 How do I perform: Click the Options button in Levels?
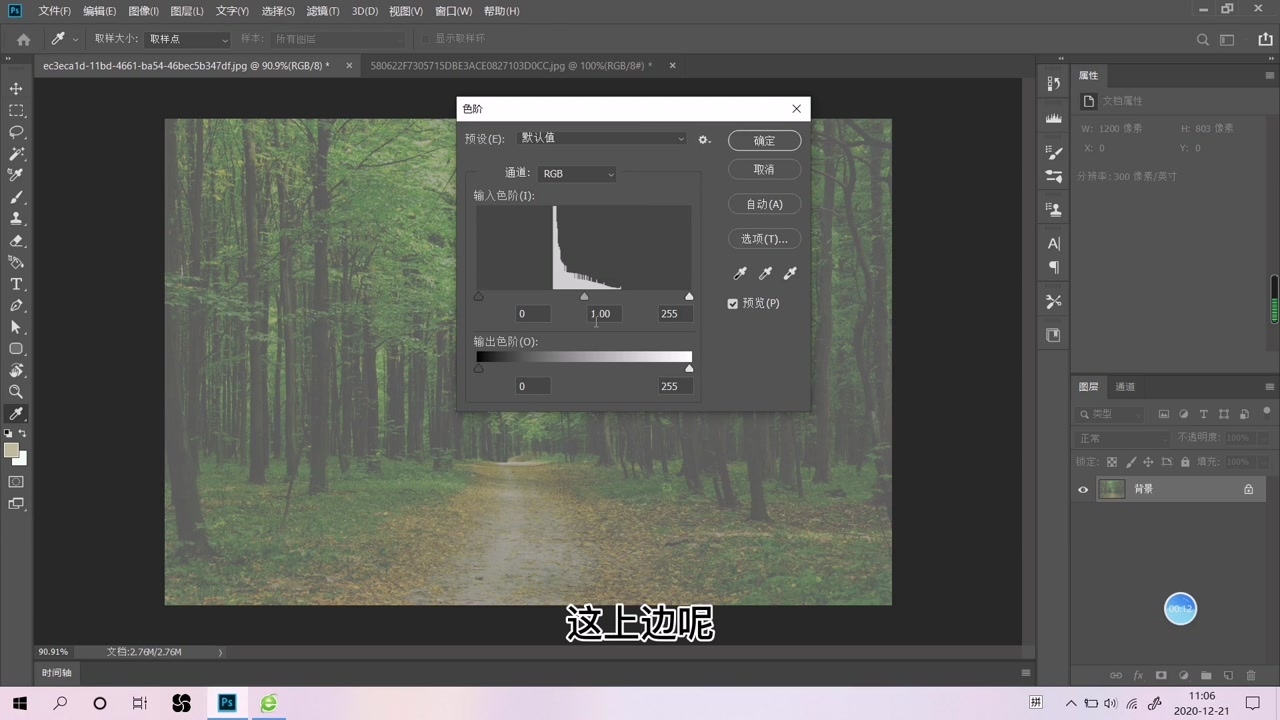[x=765, y=239]
